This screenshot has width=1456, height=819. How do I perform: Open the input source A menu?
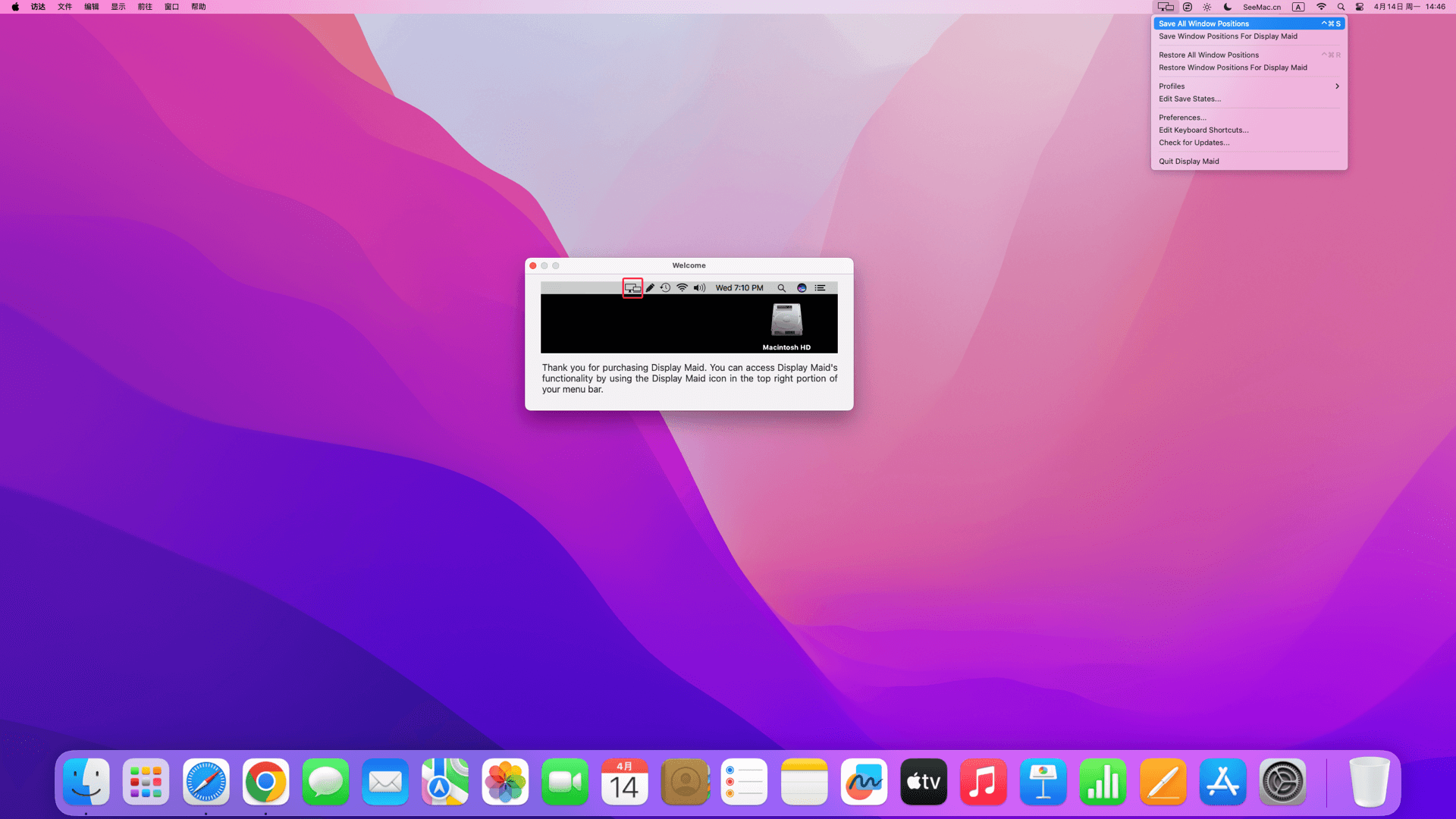1298,7
